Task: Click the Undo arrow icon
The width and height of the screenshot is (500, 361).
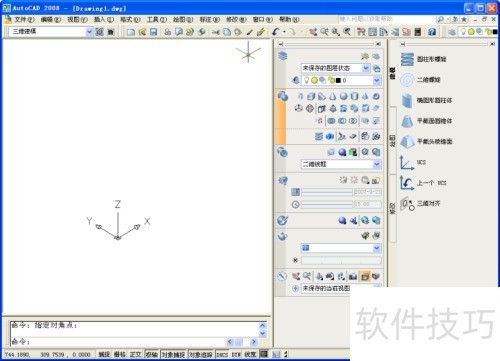Action: tap(275, 32)
